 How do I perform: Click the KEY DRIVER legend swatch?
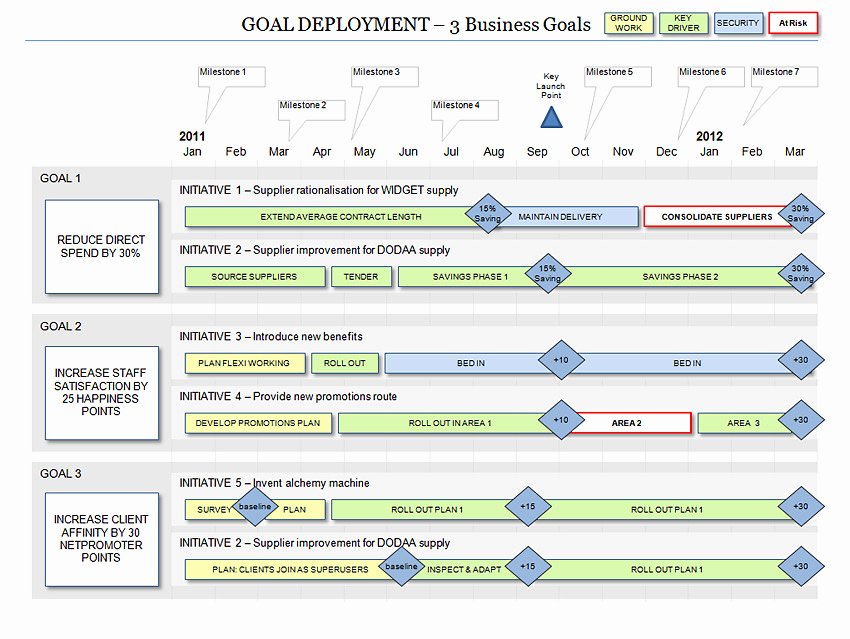click(684, 23)
